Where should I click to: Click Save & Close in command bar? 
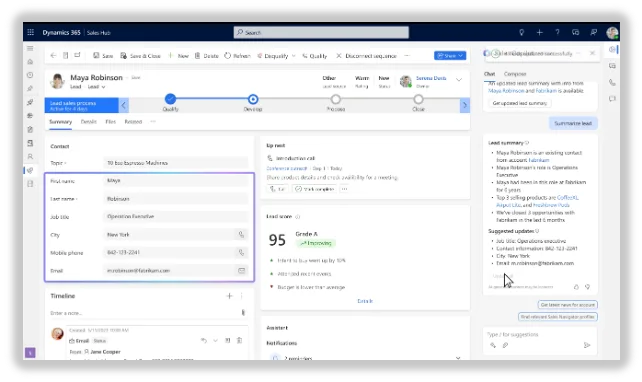click(x=140, y=56)
